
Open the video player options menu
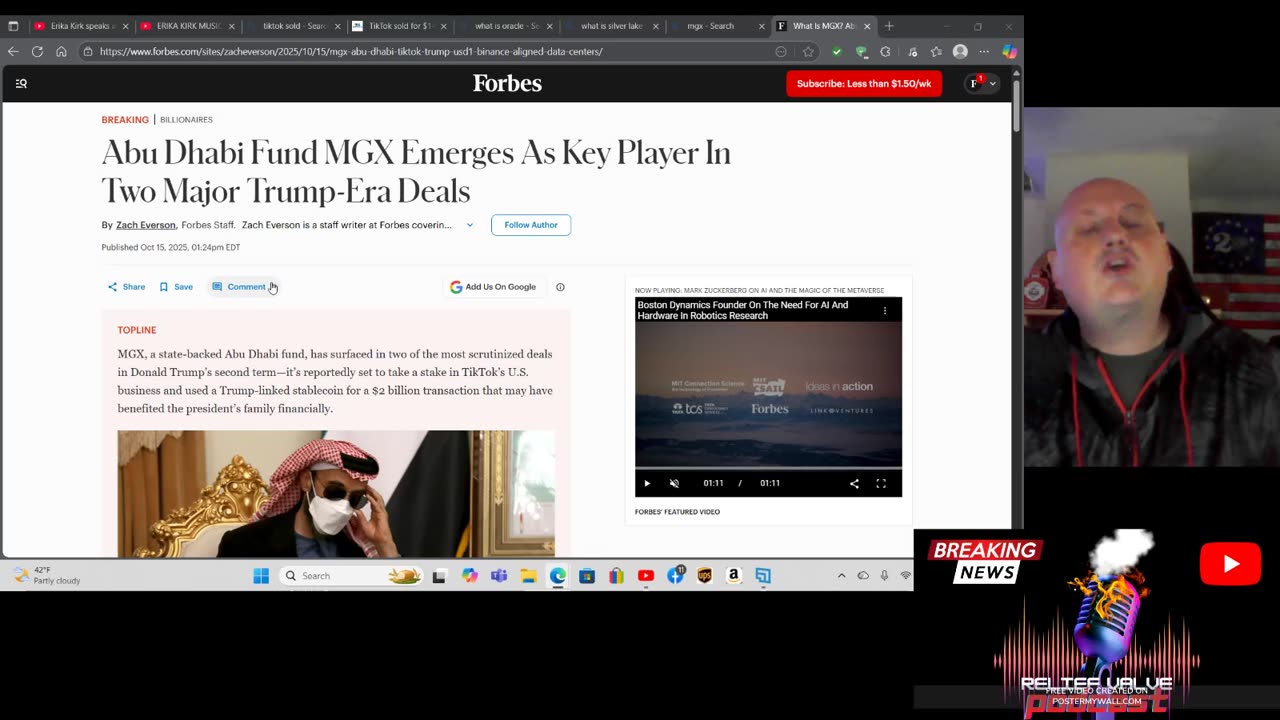(884, 310)
